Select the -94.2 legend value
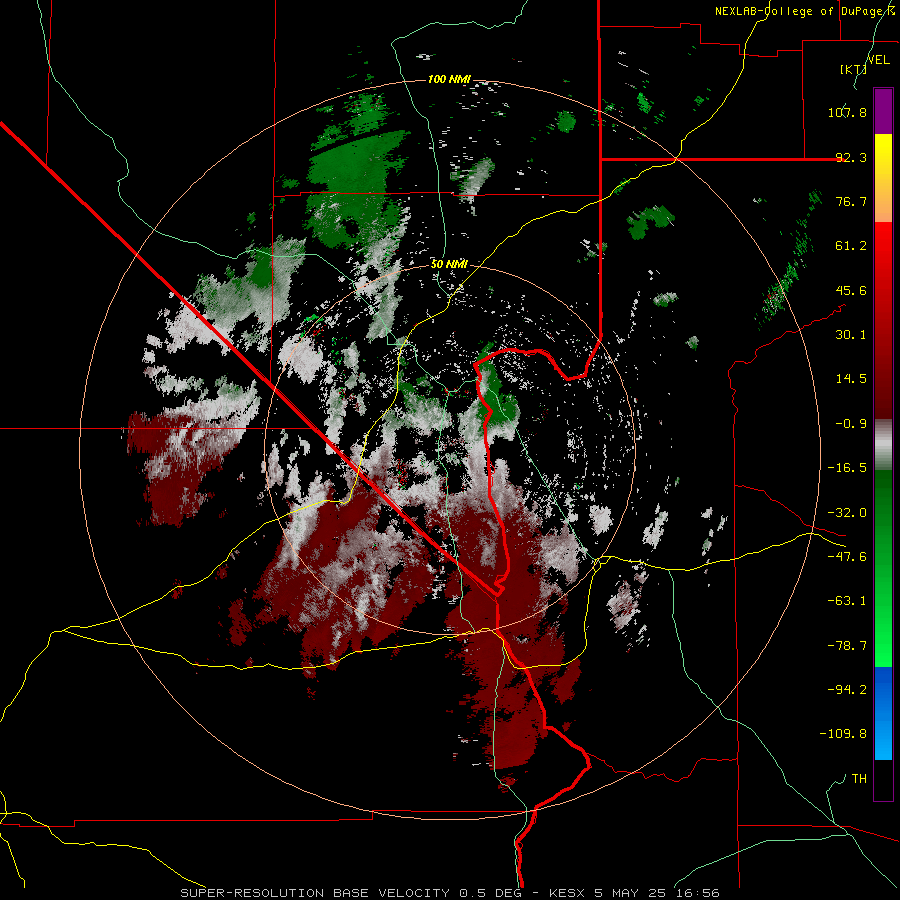 [x=847, y=690]
